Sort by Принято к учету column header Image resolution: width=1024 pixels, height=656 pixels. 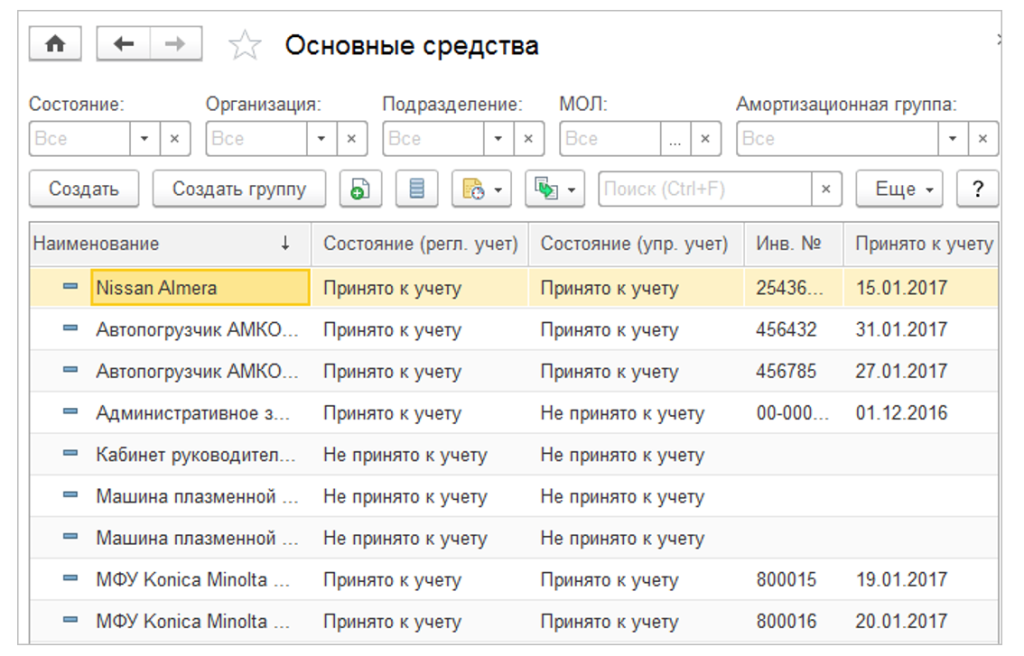click(x=921, y=244)
